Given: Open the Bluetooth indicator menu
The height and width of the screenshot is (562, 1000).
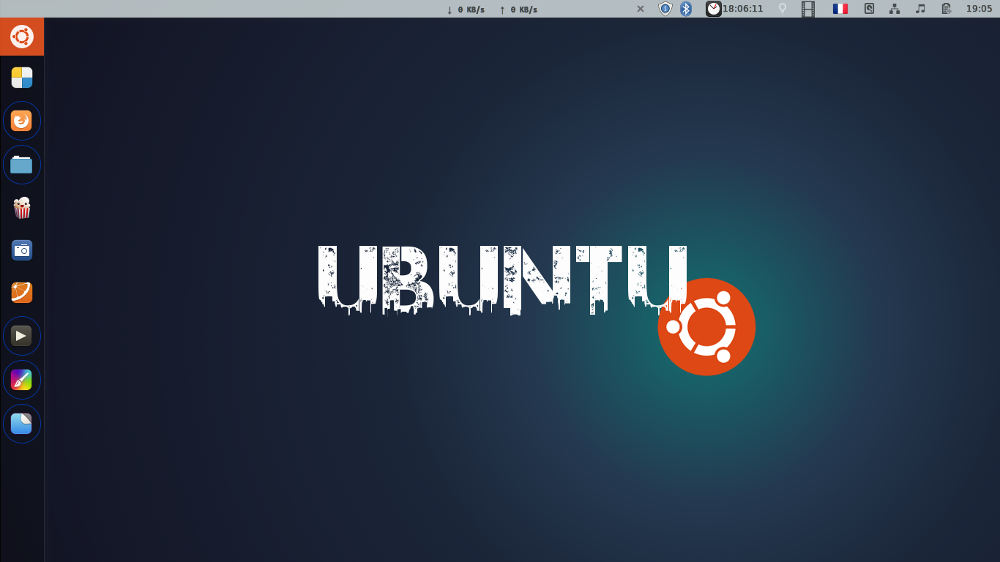Looking at the screenshot, I should 686,9.
